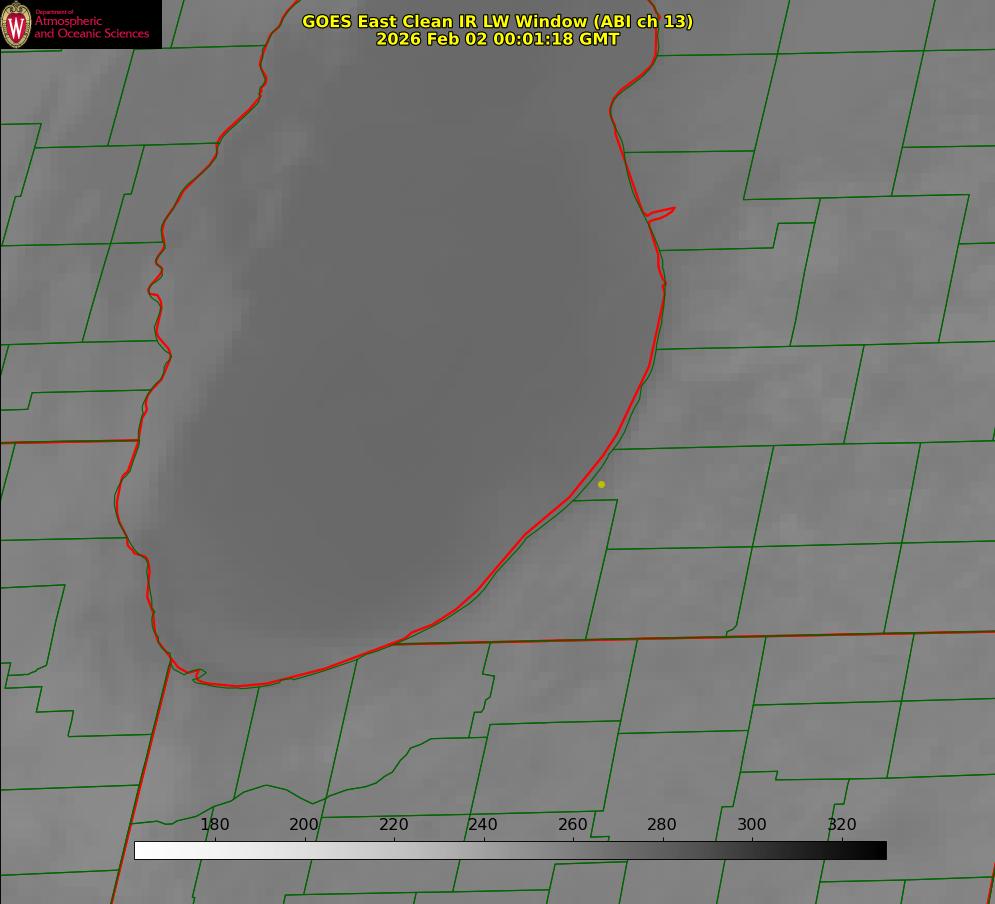
Task: Click the UW crest logo
Action: pos(17,24)
